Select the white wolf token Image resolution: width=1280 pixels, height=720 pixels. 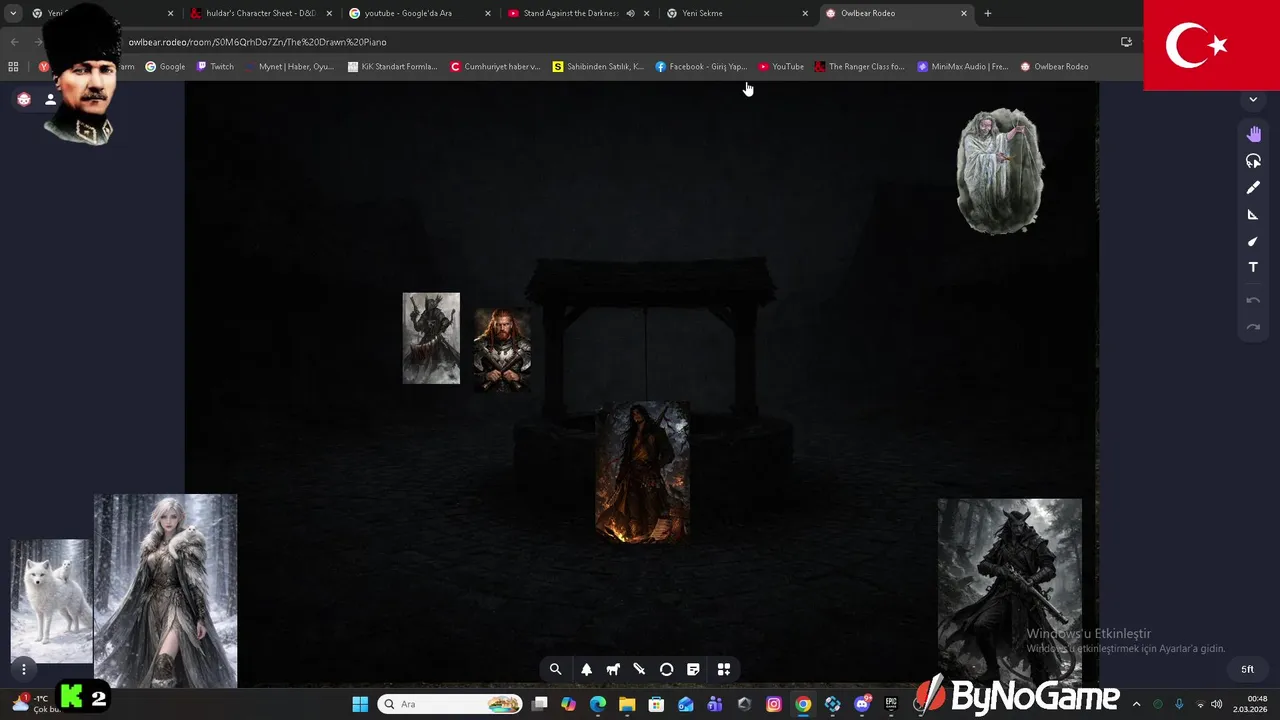click(51, 601)
